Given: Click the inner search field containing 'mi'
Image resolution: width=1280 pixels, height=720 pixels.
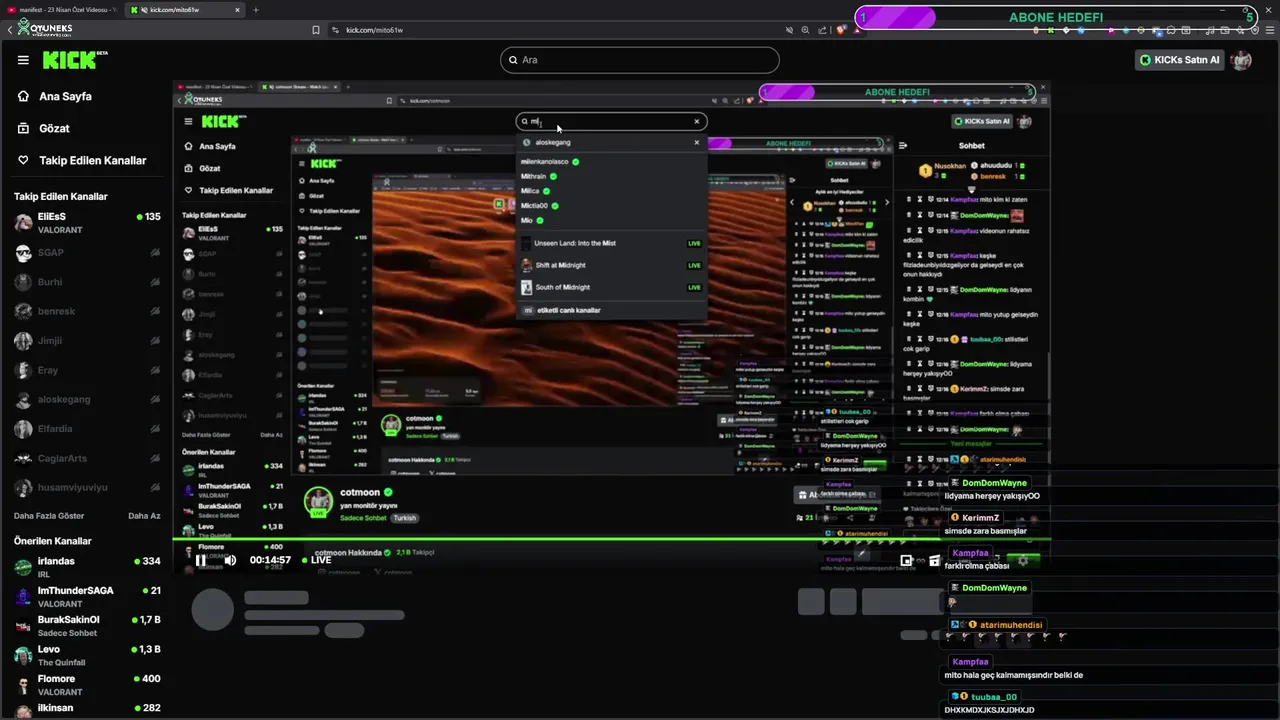Looking at the screenshot, I should (611, 121).
